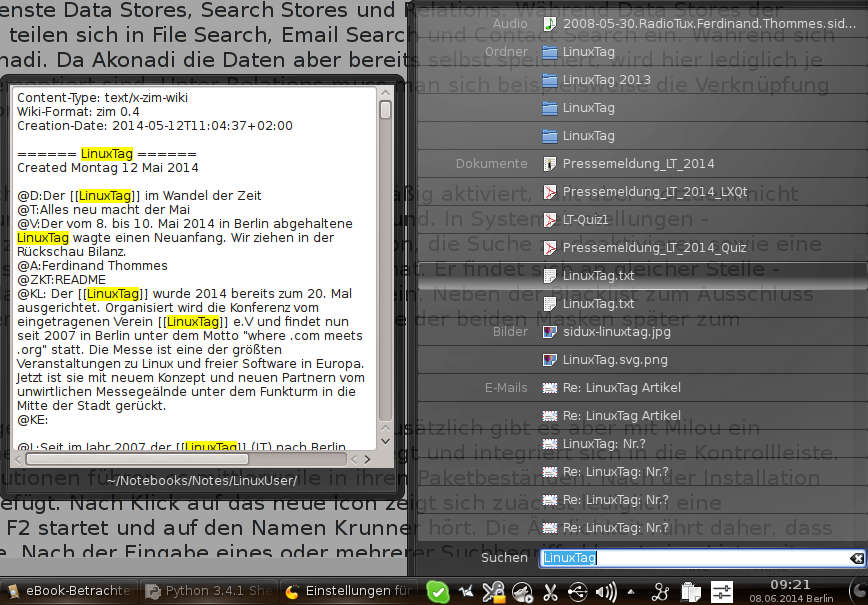Switch to the Einstellungen für task
The width and height of the screenshot is (868, 605).
point(349,591)
